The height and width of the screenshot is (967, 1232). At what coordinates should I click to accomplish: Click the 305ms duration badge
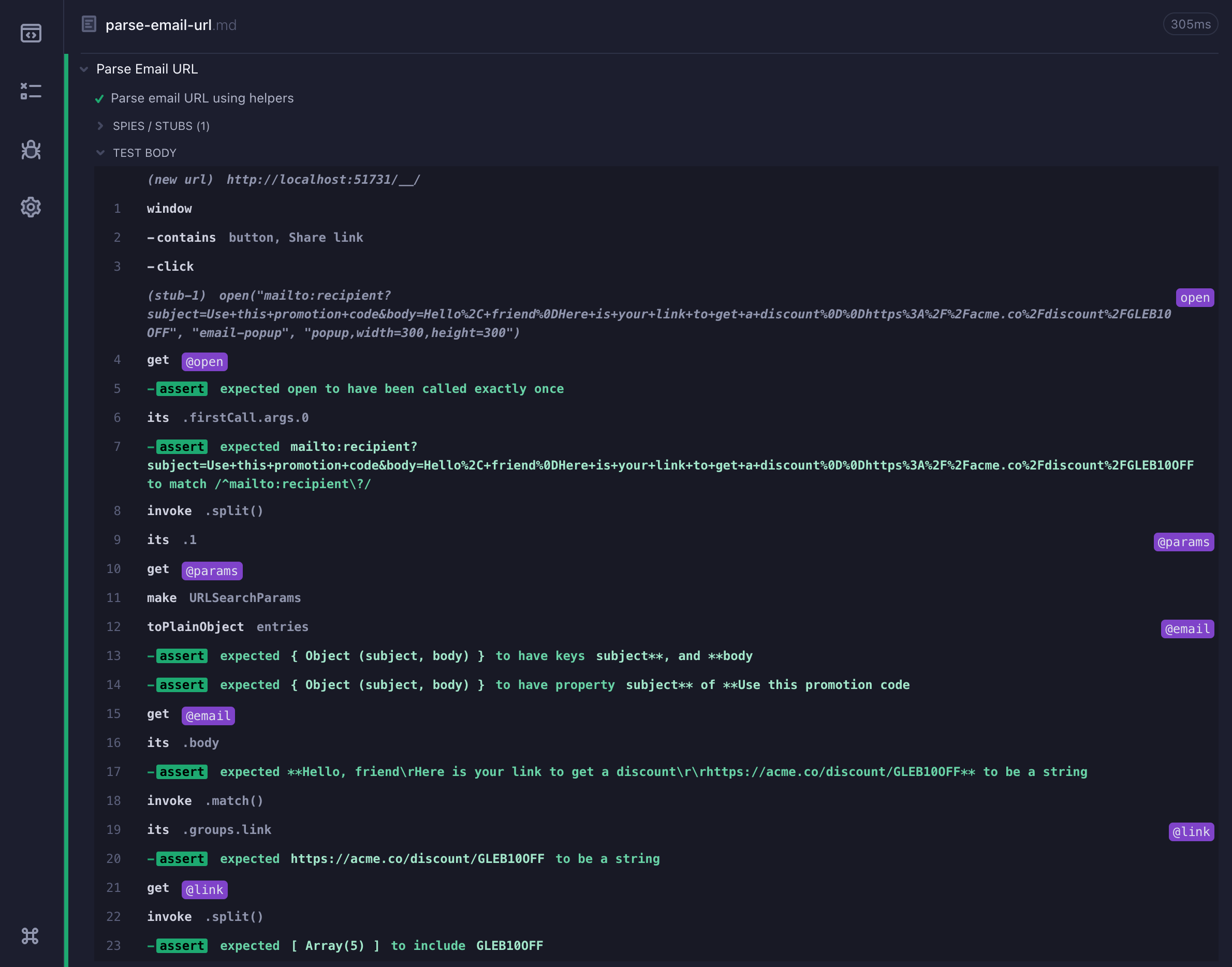pyautogui.click(x=1191, y=24)
